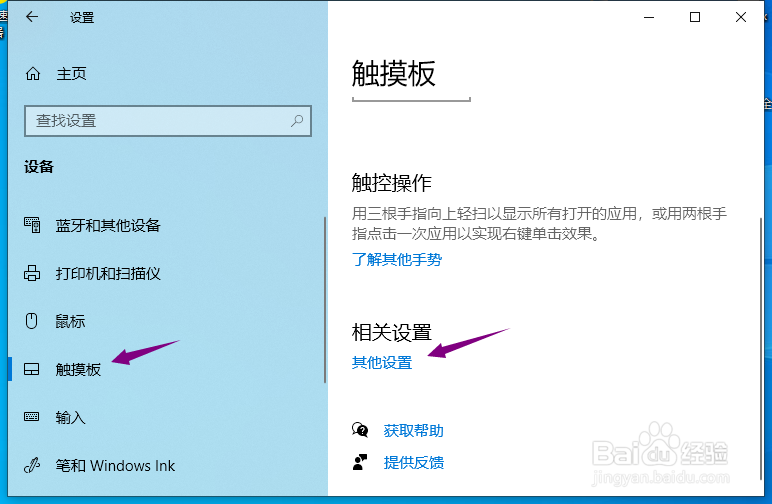Select the 笔和 Windows Ink pen icon
This screenshot has width=772, height=504.
pyautogui.click(x=32, y=465)
